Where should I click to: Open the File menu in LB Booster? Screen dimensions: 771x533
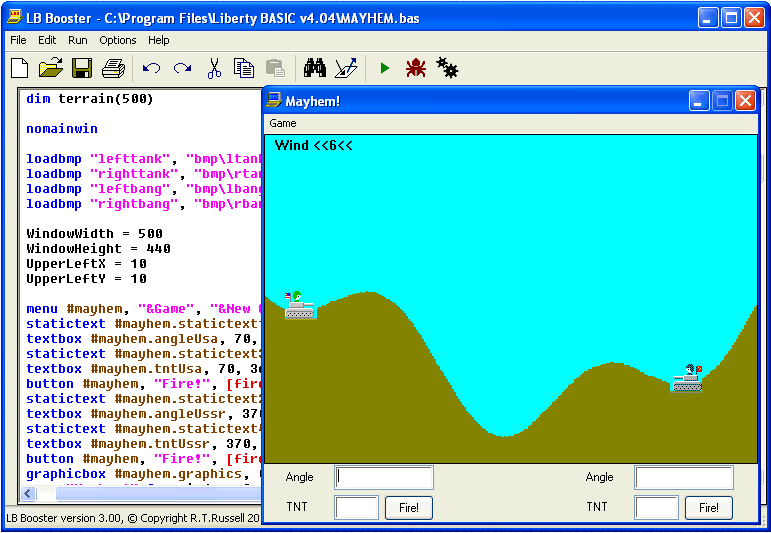coord(18,40)
